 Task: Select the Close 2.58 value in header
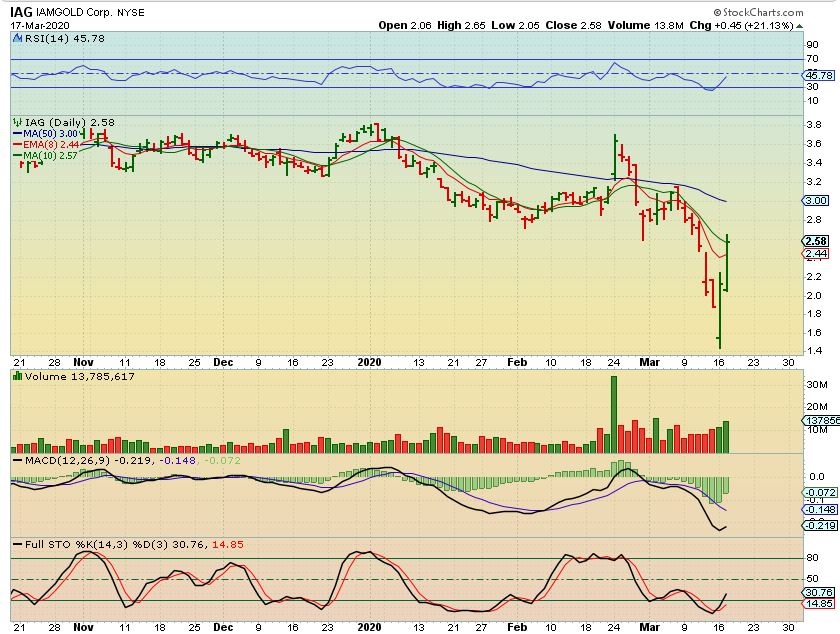click(x=574, y=25)
